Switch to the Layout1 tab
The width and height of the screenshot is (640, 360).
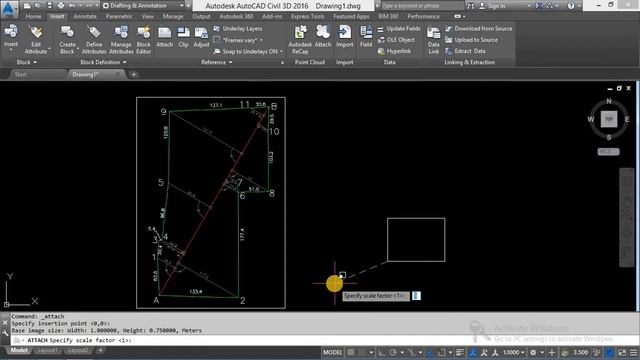coord(47,350)
